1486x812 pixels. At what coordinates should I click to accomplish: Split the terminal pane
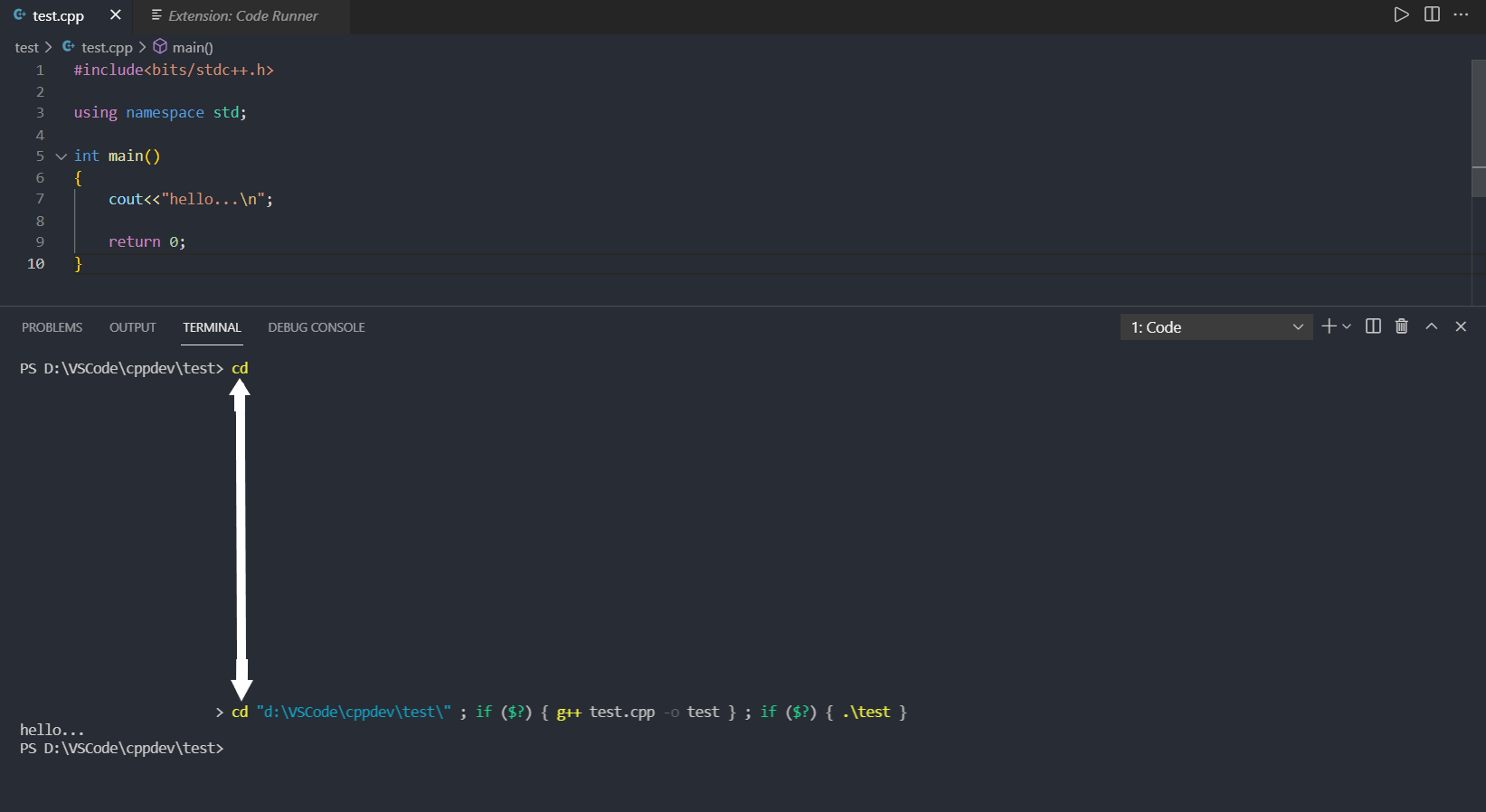1373,326
